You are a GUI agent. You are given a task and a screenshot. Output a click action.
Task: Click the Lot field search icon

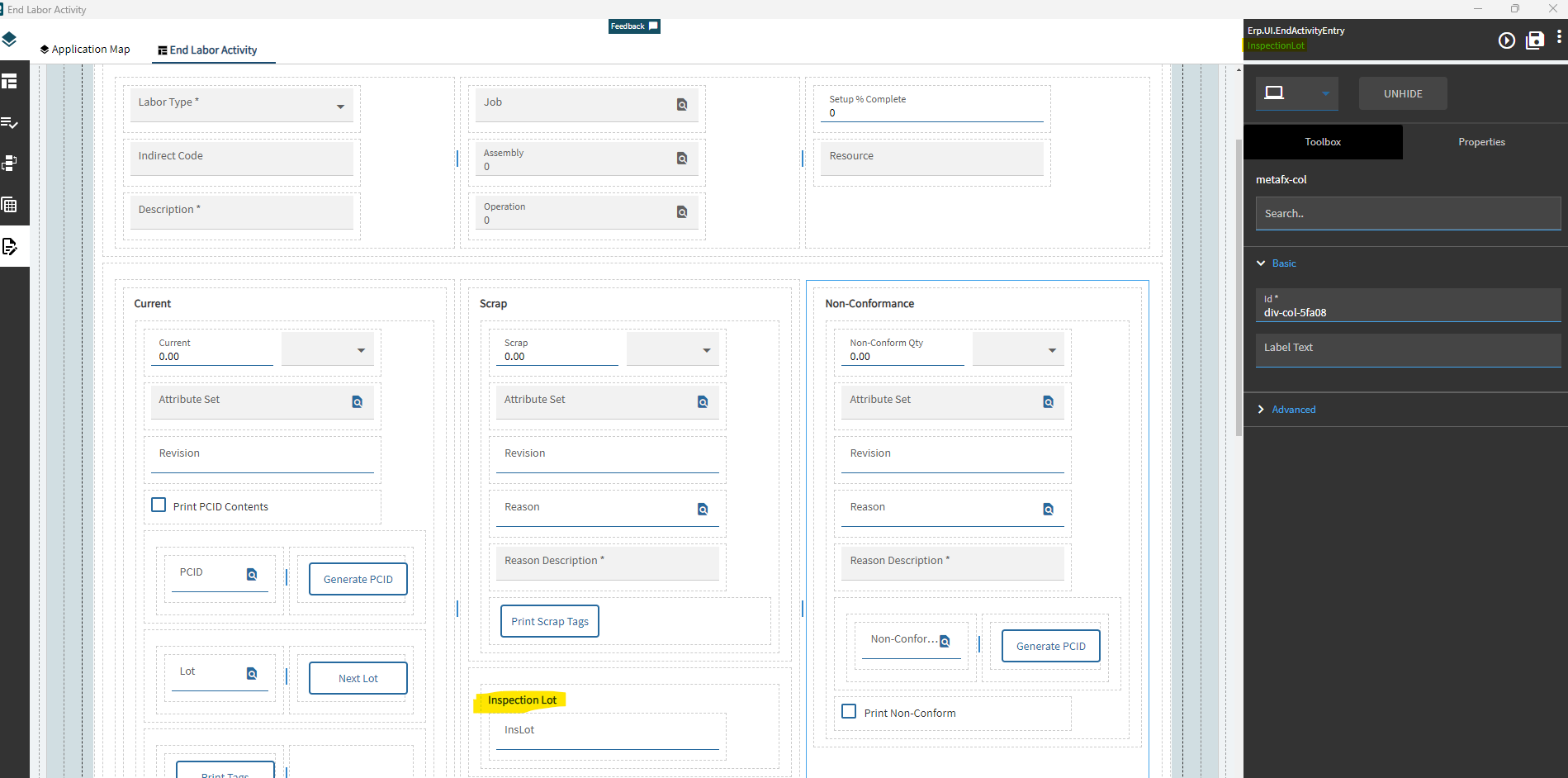point(252,674)
